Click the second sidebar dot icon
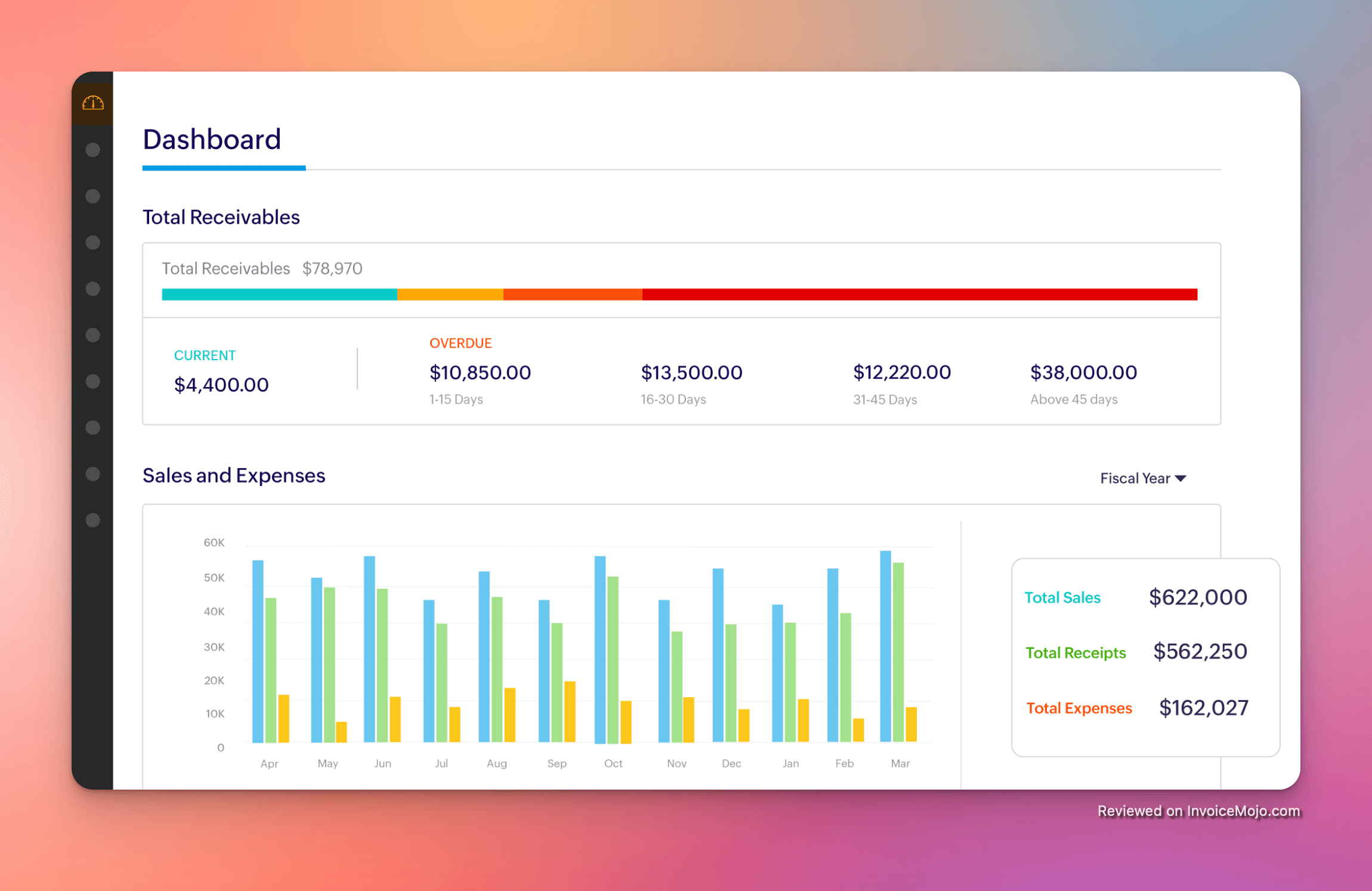Viewport: 1372px width, 891px height. coord(93,196)
